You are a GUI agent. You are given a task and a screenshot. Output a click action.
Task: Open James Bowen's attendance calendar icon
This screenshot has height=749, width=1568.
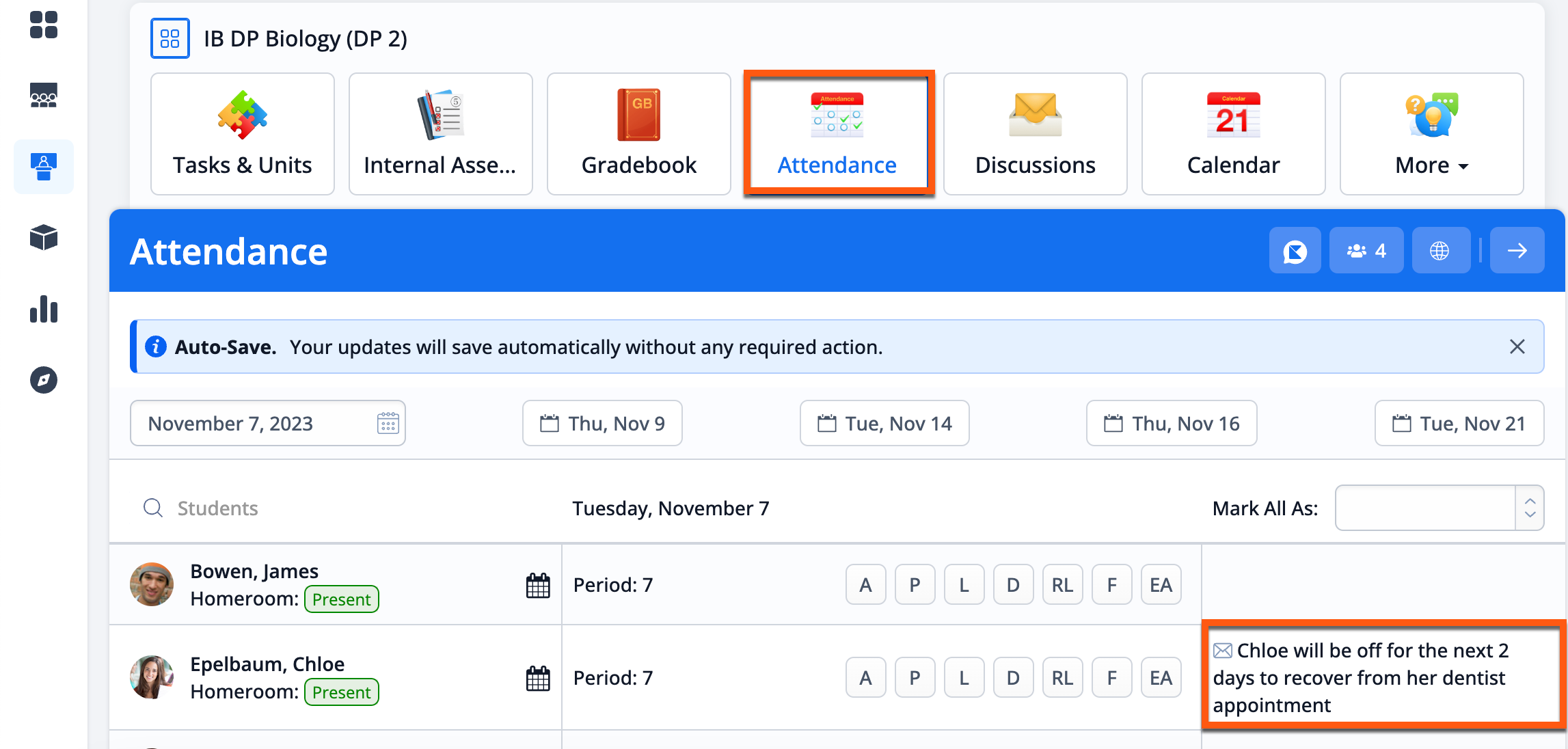pyautogui.click(x=538, y=586)
